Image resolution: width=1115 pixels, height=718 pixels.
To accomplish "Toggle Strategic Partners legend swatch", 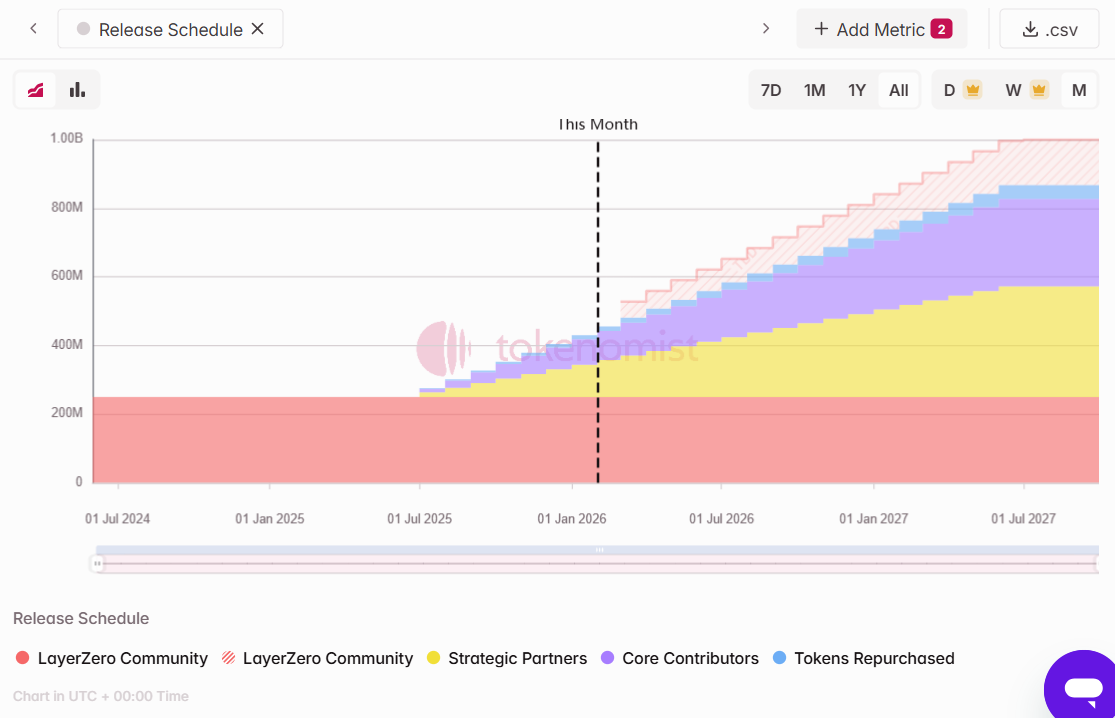I will pos(434,658).
